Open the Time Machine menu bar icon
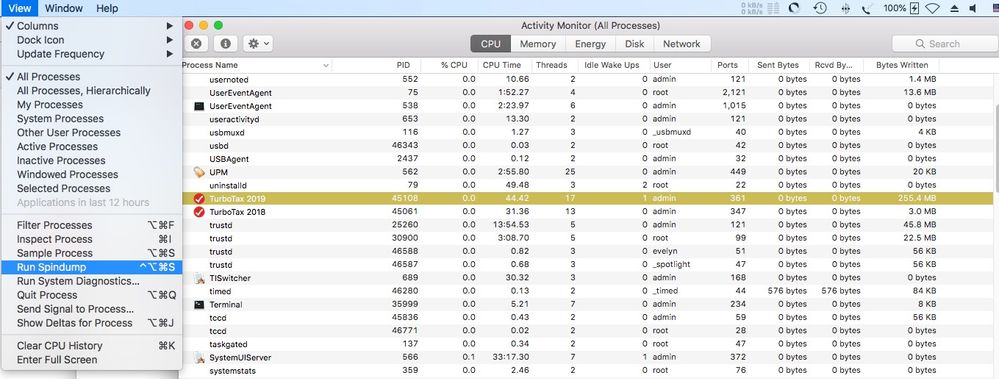Screen dimensions: 999x379 821,8
